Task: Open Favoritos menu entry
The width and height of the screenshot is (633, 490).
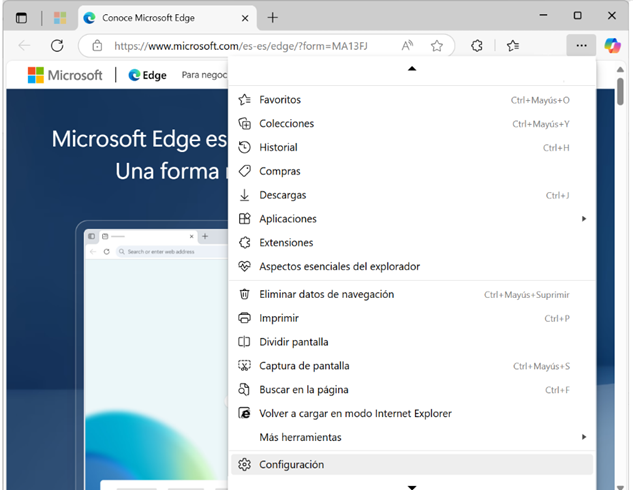Action: point(412,100)
